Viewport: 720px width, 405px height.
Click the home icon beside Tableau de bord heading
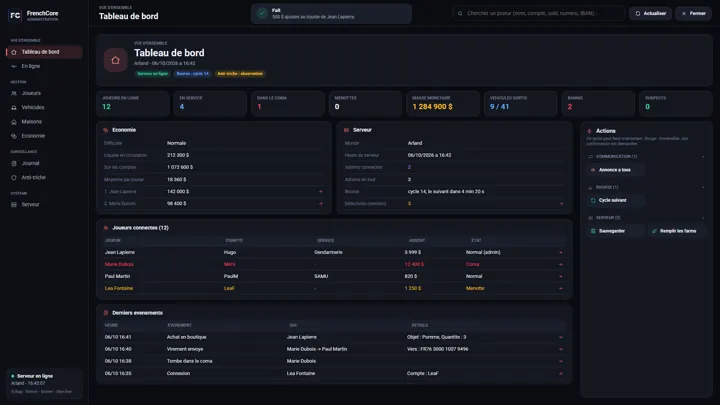coord(115,60)
